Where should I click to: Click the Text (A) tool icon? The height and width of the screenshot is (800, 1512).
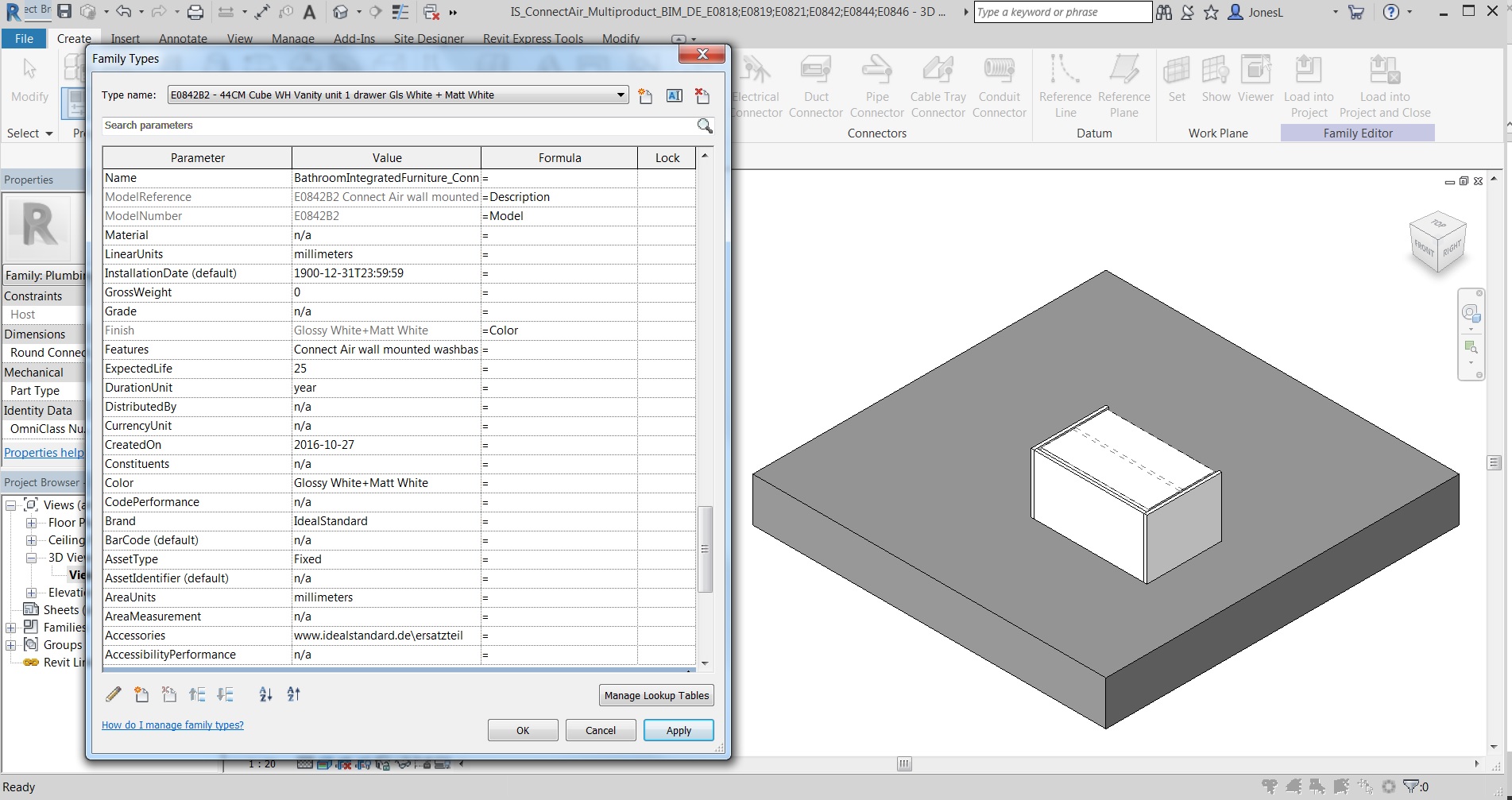310,12
